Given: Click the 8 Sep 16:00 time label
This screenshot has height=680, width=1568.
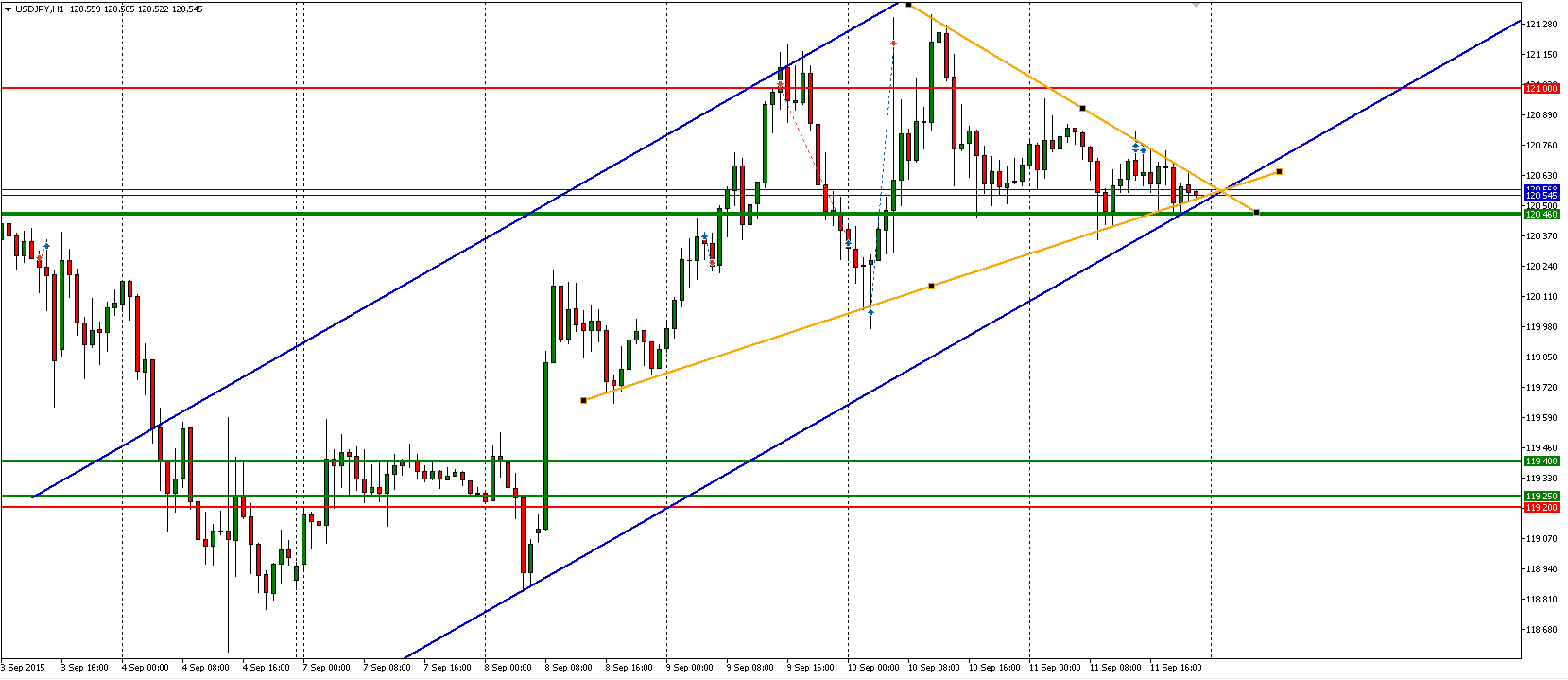Looking at the screenshot, I should [x=629, y=667].
